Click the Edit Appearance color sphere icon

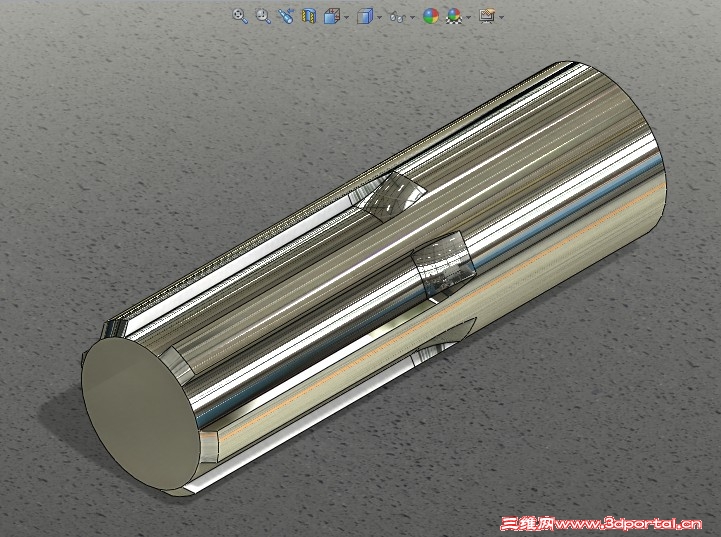pos(430,17)
